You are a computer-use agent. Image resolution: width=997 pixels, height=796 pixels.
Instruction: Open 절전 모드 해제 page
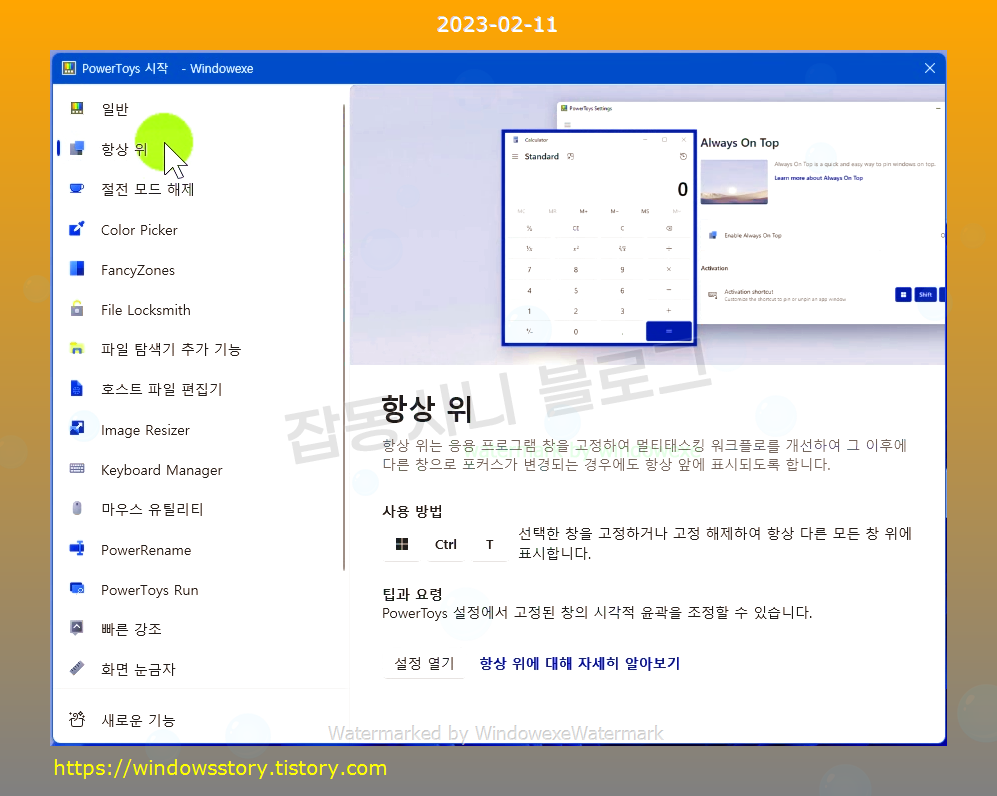point(200,189)
